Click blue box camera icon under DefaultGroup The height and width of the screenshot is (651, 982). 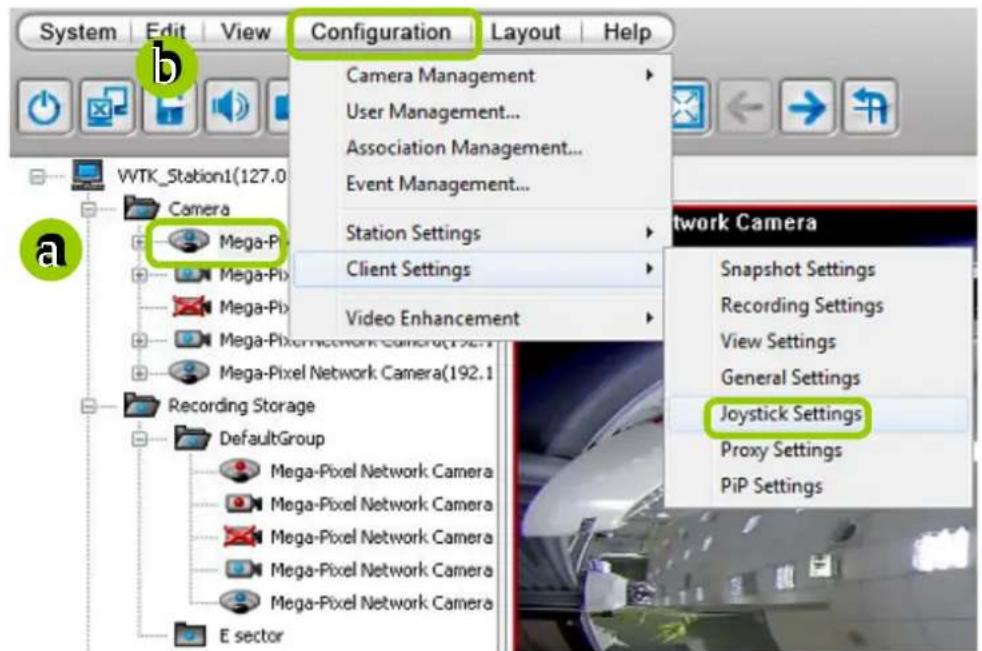(244, 569)
